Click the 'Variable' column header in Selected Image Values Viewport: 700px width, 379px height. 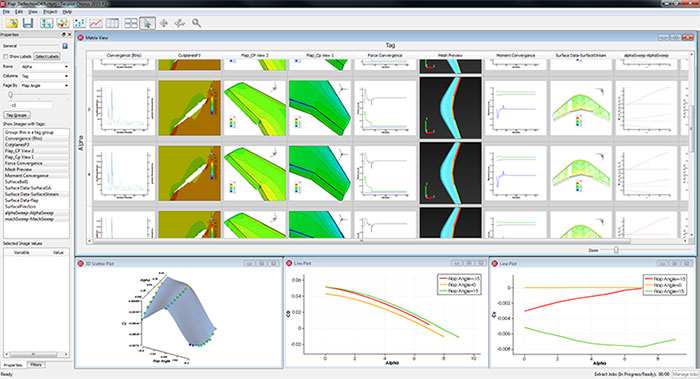coord(21,253)
